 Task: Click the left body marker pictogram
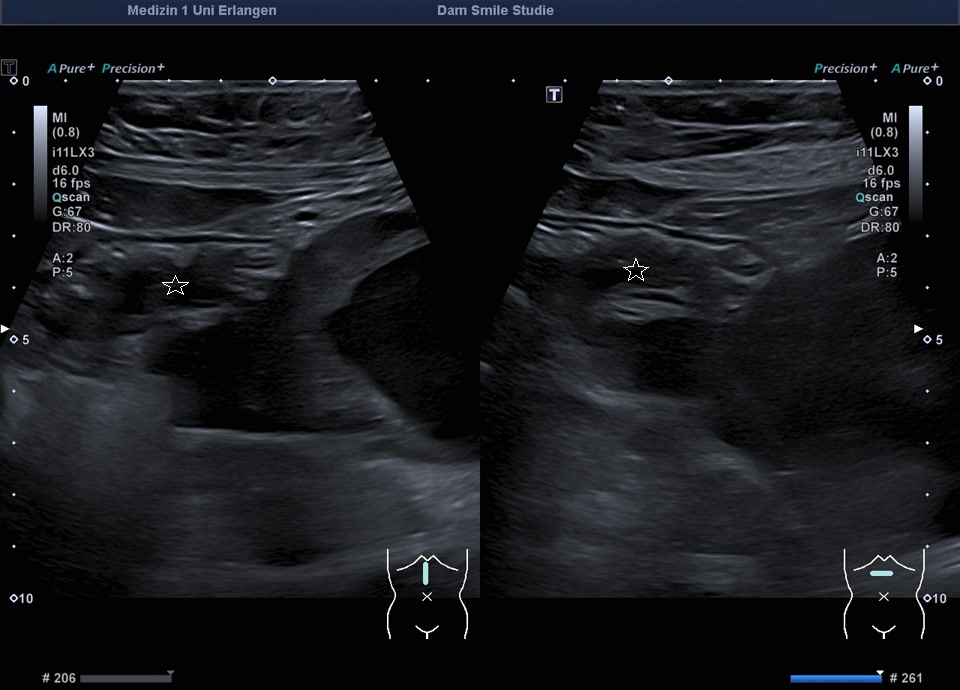tap(427, 594)
